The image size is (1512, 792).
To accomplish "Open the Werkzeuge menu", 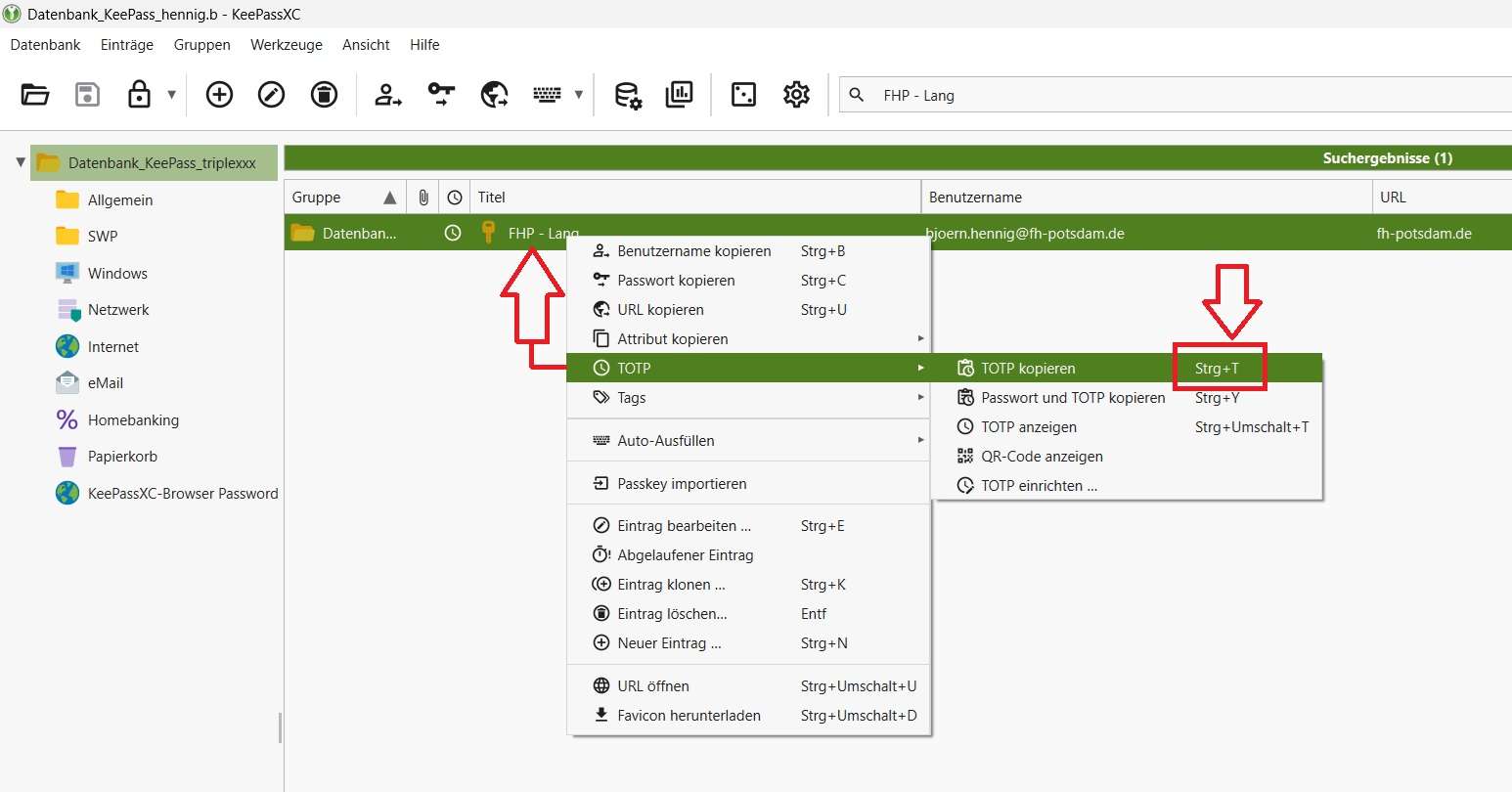I will (x=286, y=45).
